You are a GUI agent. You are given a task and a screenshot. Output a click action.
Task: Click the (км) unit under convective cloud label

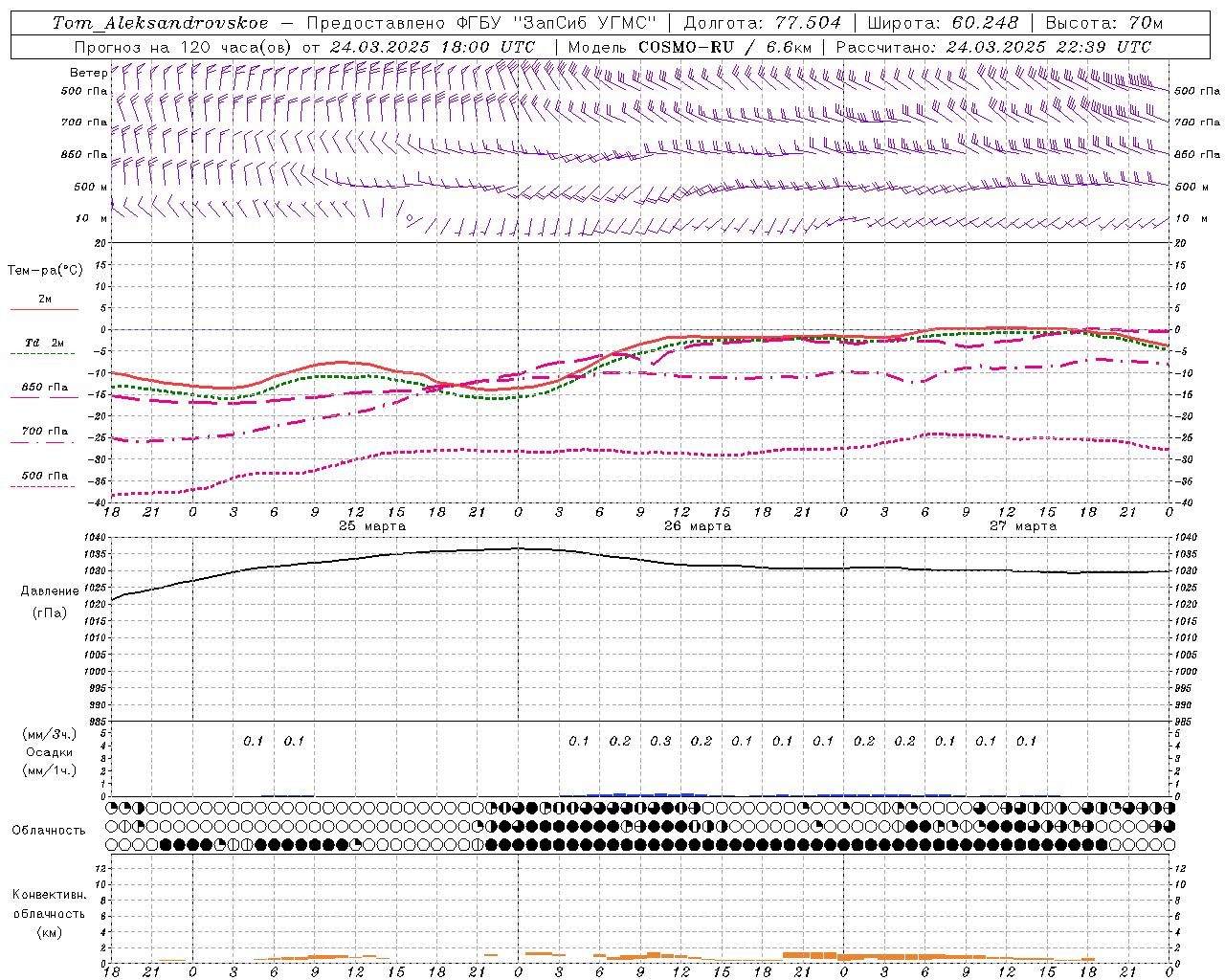click(x=49, y=932)
